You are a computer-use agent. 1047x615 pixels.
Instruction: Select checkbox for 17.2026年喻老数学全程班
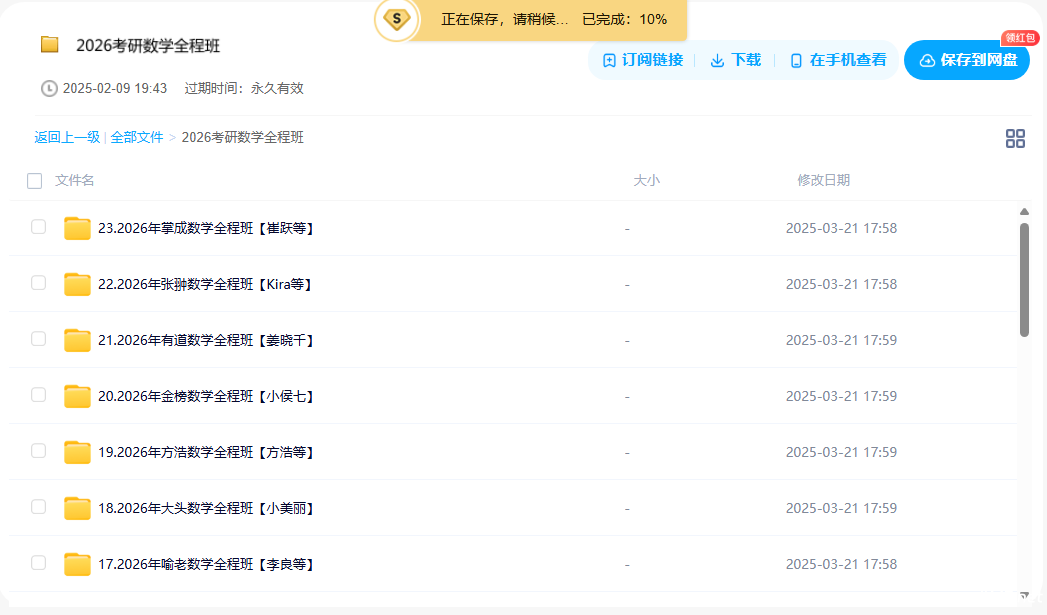(x=39, y=563)
